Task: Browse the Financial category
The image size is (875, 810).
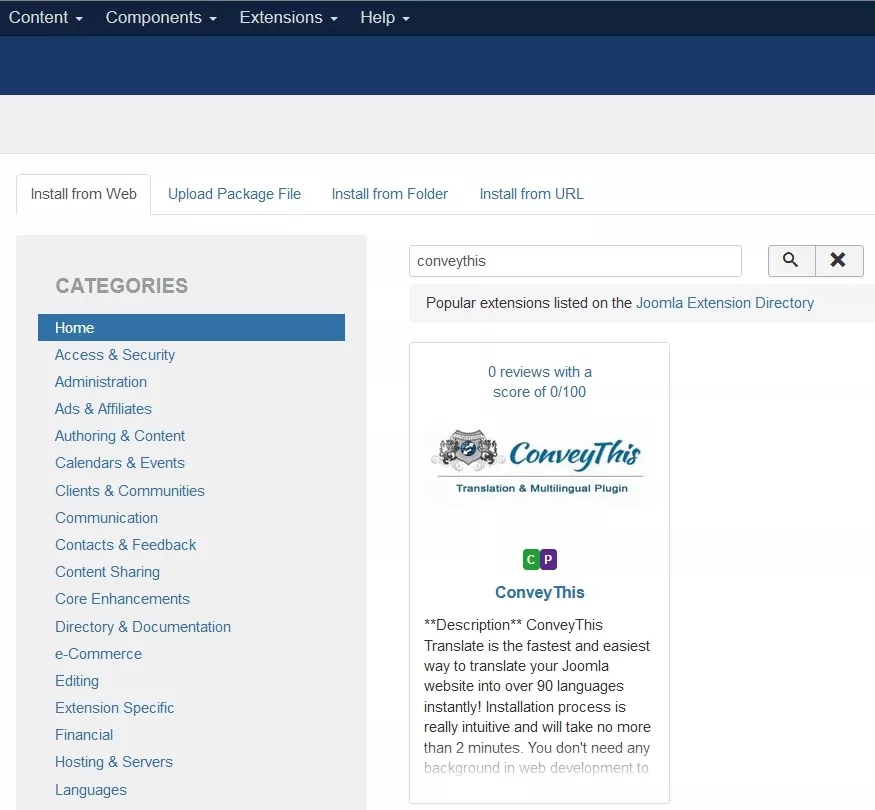Action: click(84, 735)
